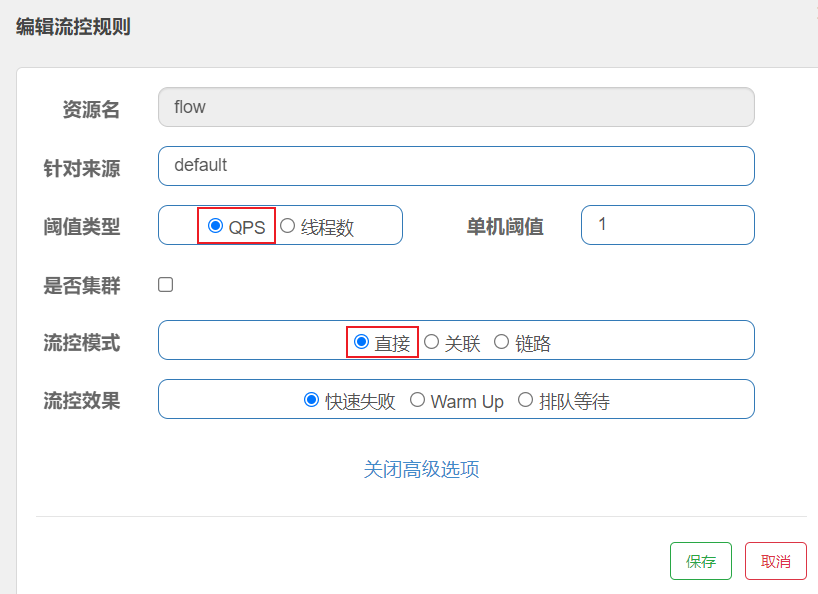Click the 流控效果 label
Screen dimensions: 818x594
[x=81, y=401]
